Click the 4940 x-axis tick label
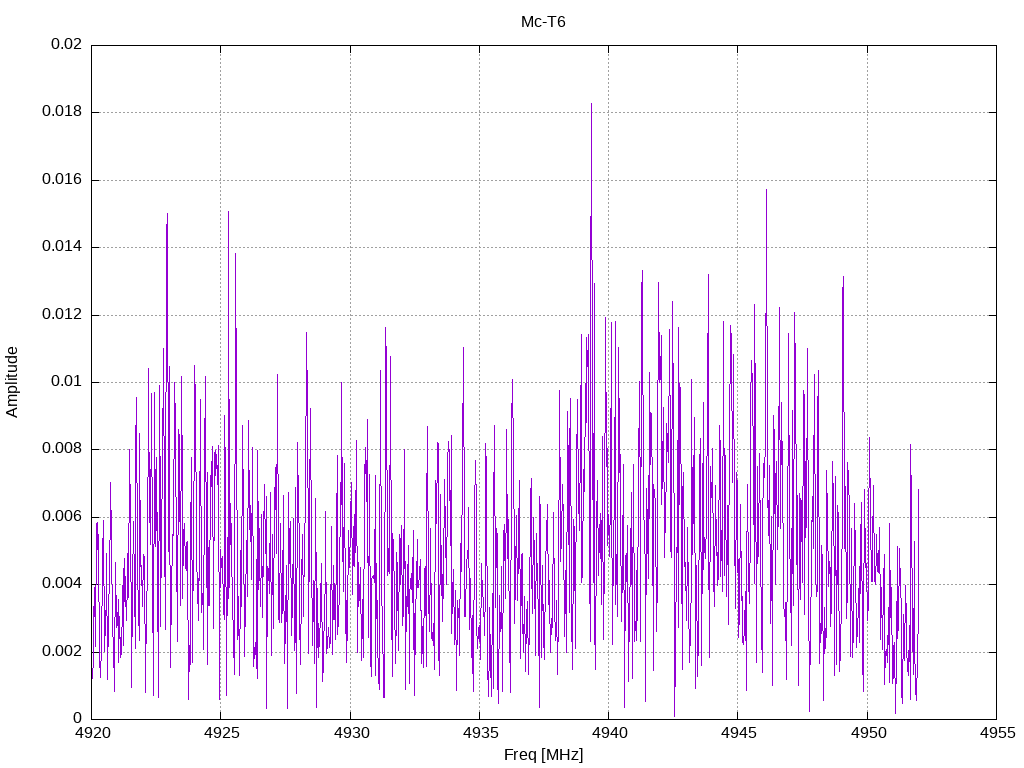This screenshot has height=768, width=1024. coord(610,733)
